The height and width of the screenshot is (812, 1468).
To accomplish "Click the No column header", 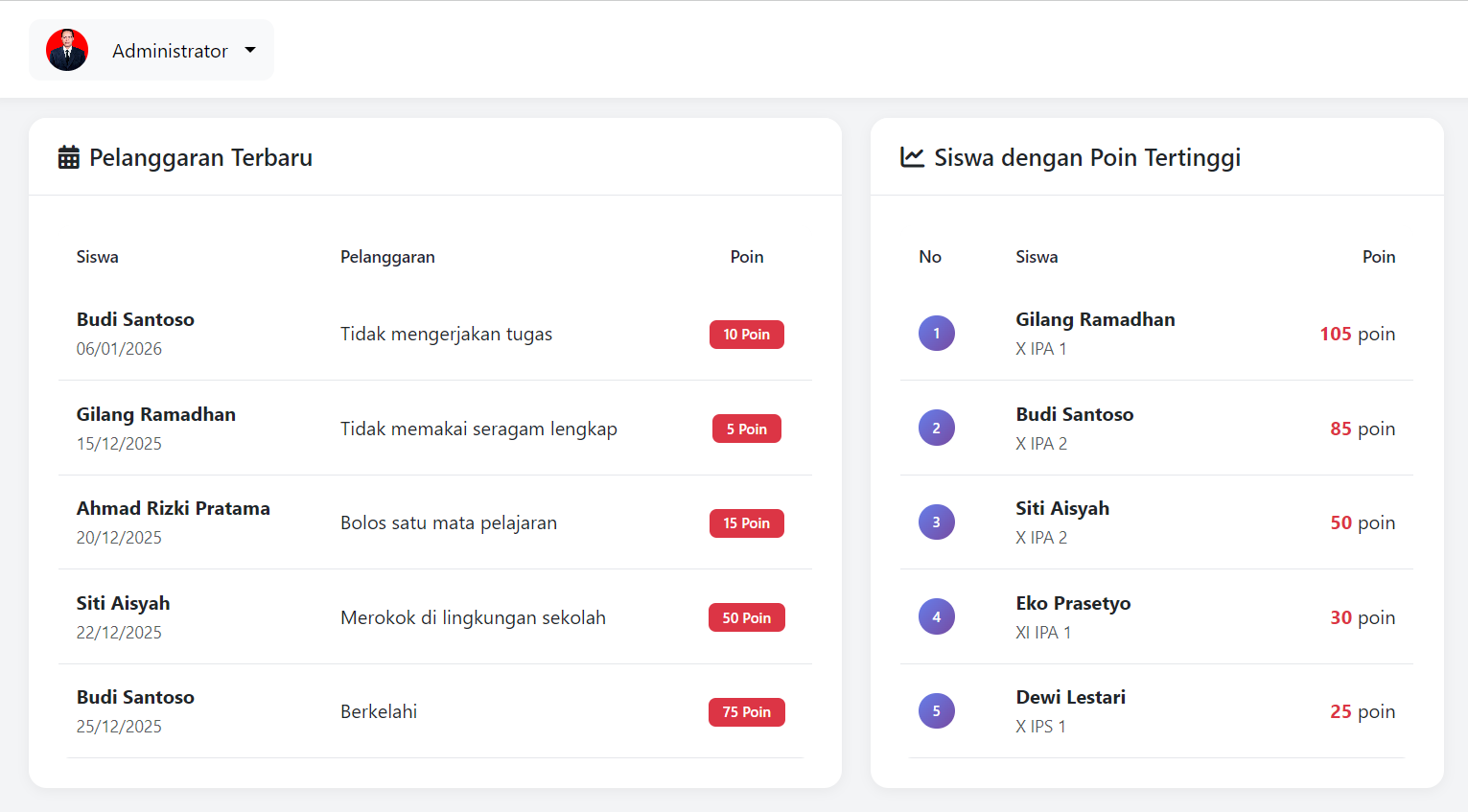I will [x=930, y=257].
